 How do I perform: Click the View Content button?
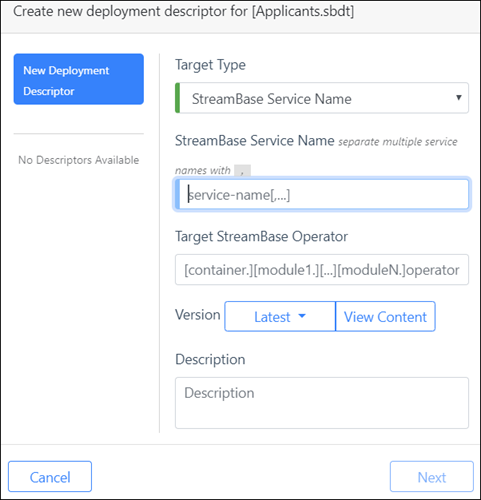pos(385,316)
